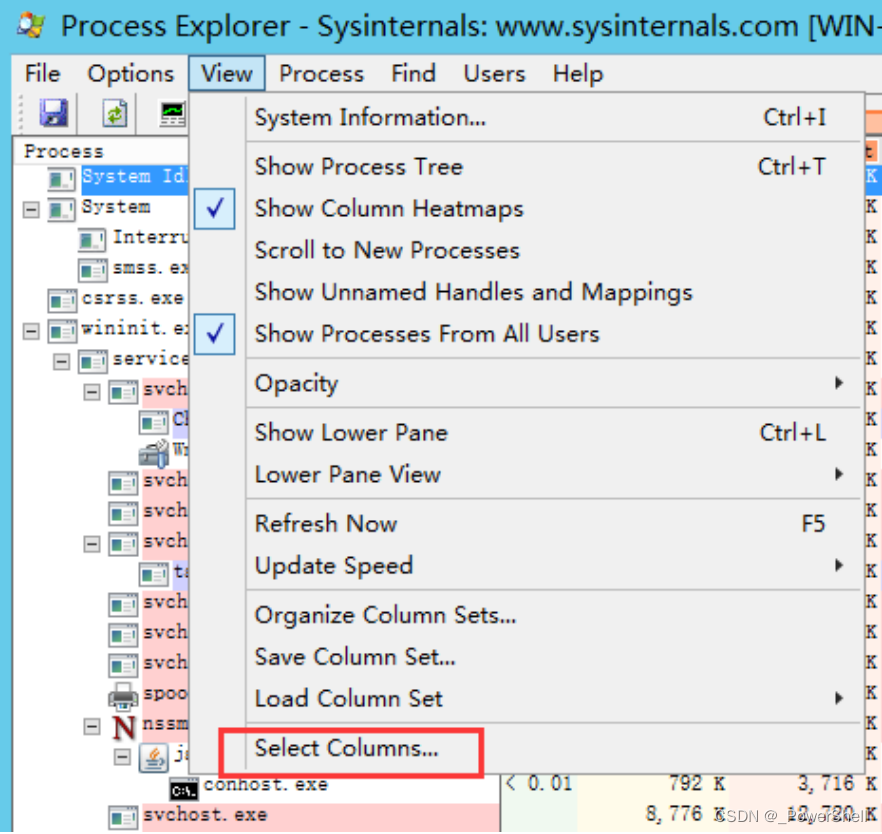Click the 3,716 K memory value
Screen dimensions: 882x834
[x=837, y=783]
